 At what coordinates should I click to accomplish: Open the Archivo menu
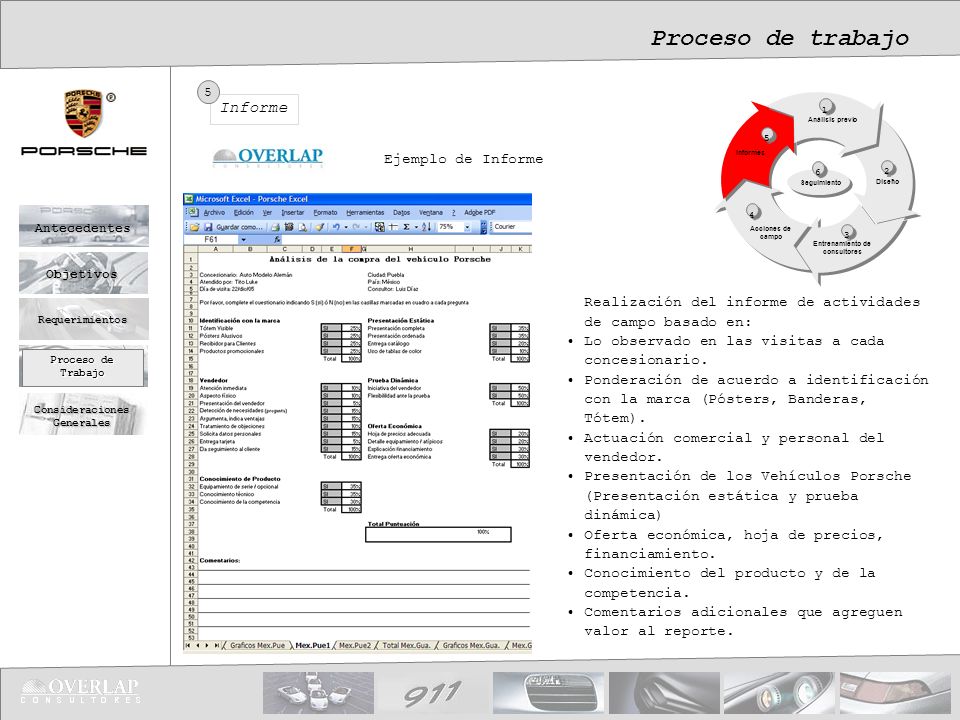click(214, 212)
